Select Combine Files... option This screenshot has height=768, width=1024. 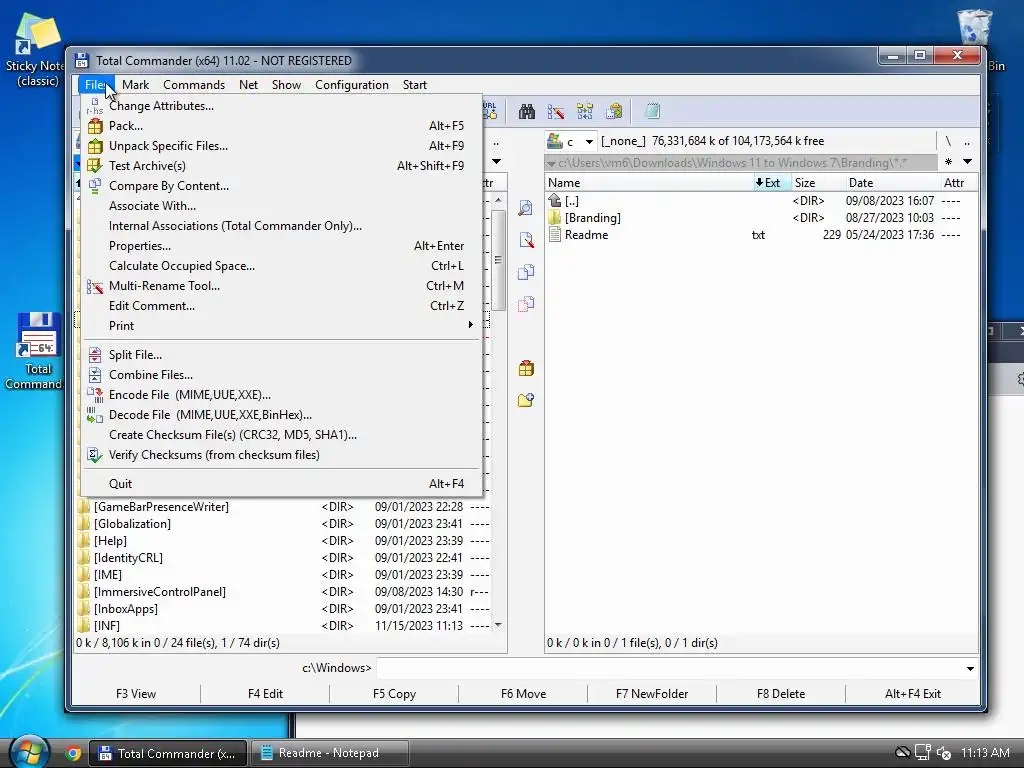point(281,375)
